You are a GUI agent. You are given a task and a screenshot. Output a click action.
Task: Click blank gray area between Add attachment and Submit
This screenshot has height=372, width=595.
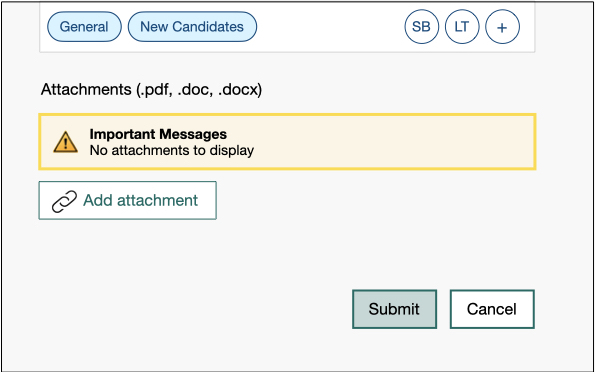pos(285,258)
